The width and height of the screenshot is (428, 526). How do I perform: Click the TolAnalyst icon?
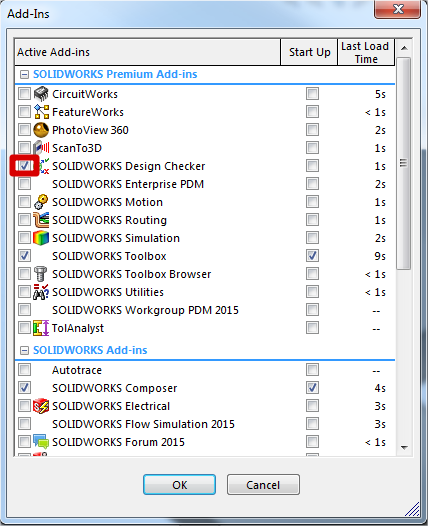coord(41,328)
